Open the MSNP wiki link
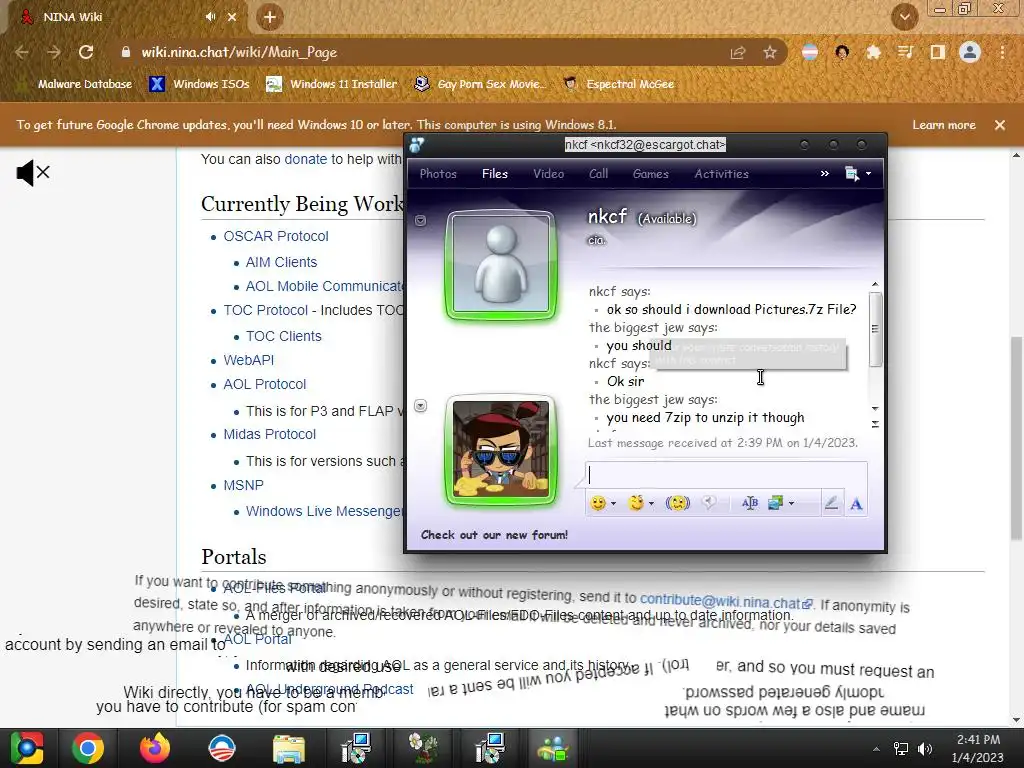1024x768 pixels. click(x=244, y=485)
